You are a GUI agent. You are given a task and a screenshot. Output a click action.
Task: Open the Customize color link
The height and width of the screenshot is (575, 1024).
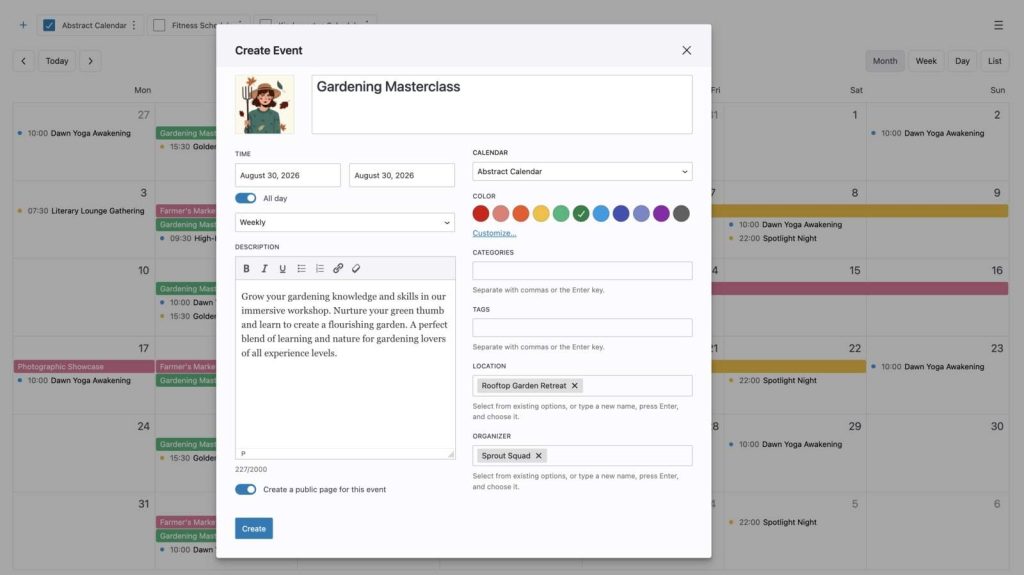pos(494,233)
